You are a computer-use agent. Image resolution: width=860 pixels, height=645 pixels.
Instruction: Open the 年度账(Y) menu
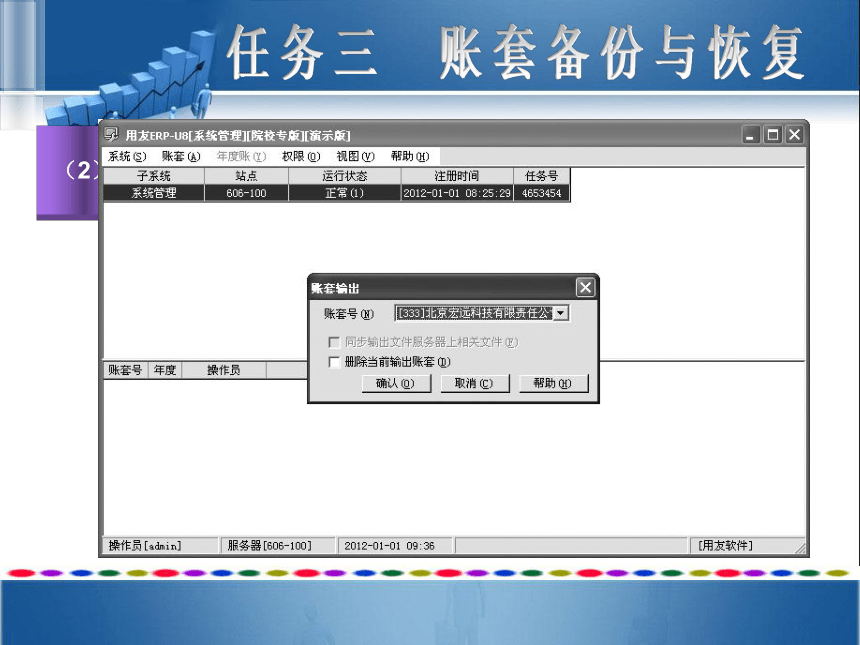[241, 156]
